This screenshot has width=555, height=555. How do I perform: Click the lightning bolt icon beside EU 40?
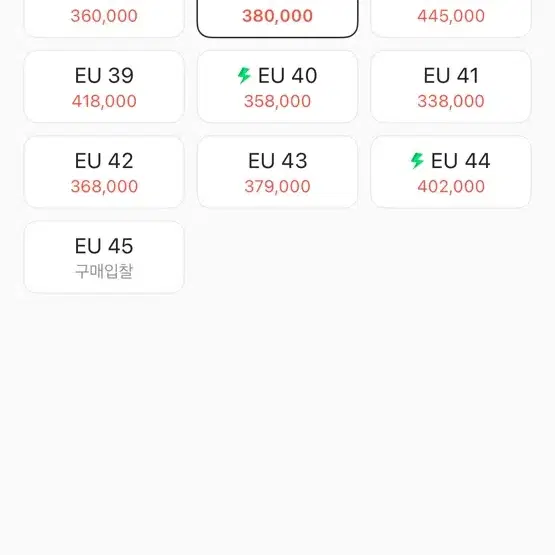tap(244, 75)
